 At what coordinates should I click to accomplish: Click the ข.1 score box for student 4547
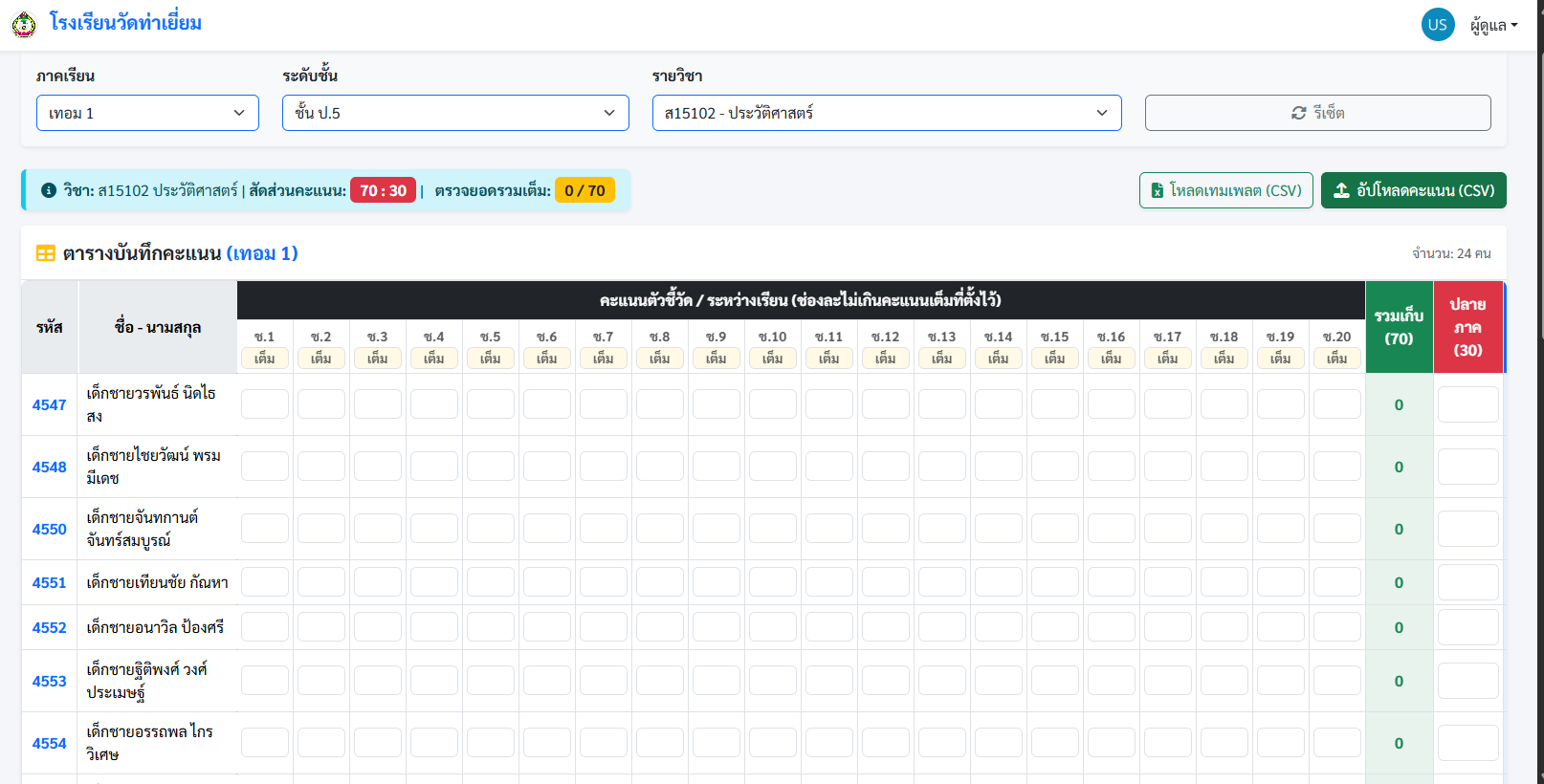pos(265,404)
